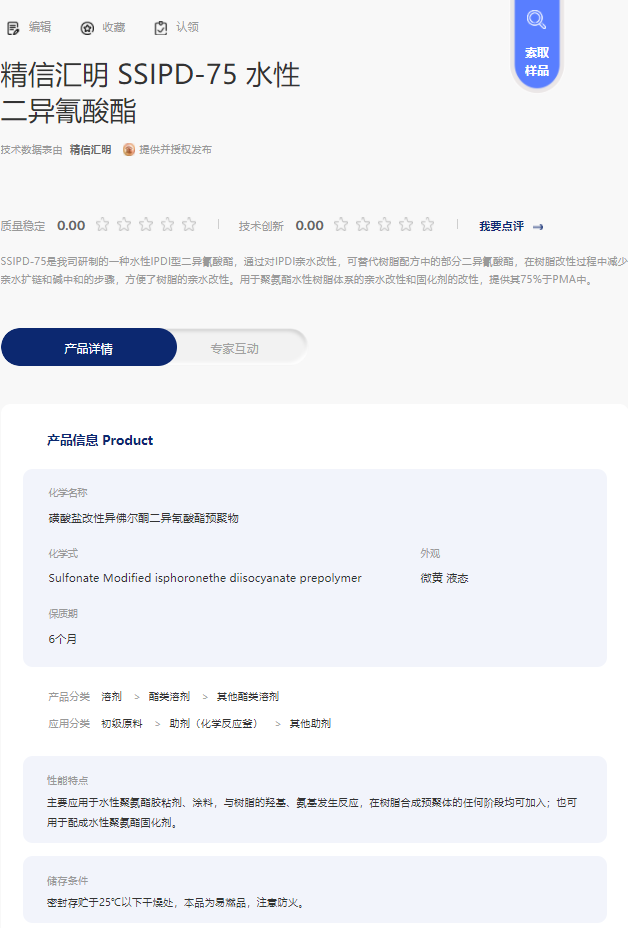Switch to the 产品详情 tab

click(x=89, y=347)
